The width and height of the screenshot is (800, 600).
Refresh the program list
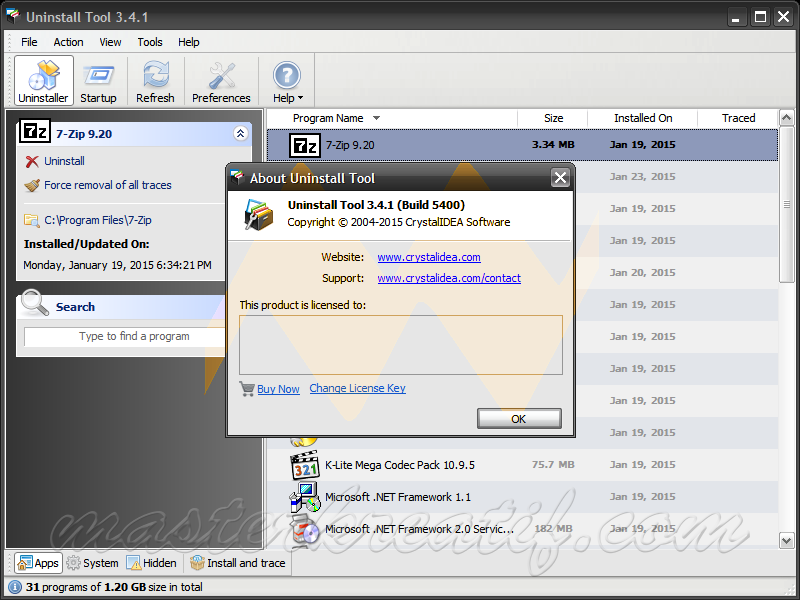pos(155,81)
